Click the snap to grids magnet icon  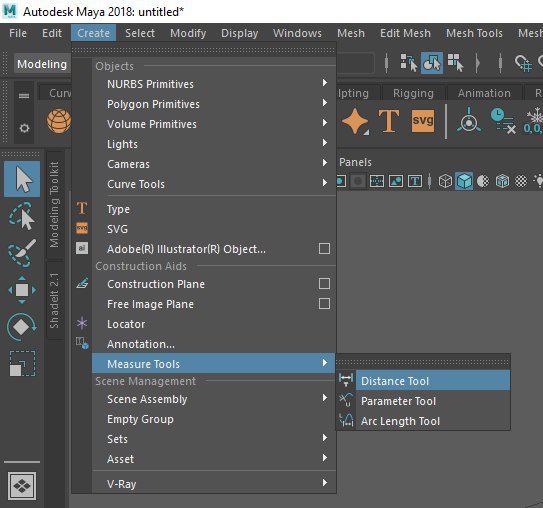point(523,63)
